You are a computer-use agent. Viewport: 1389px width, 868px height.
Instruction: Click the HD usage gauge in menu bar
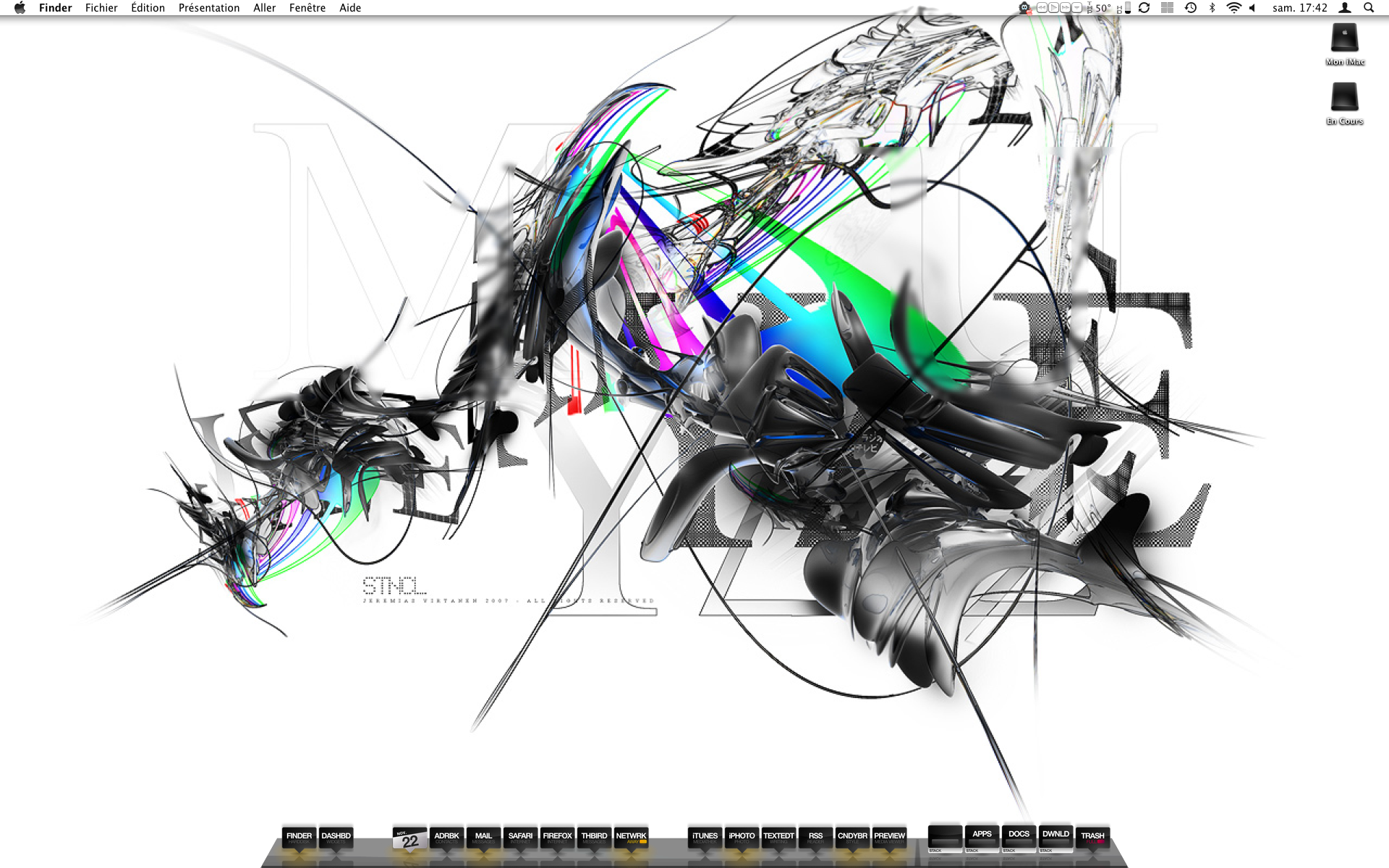click(1123, 8)
